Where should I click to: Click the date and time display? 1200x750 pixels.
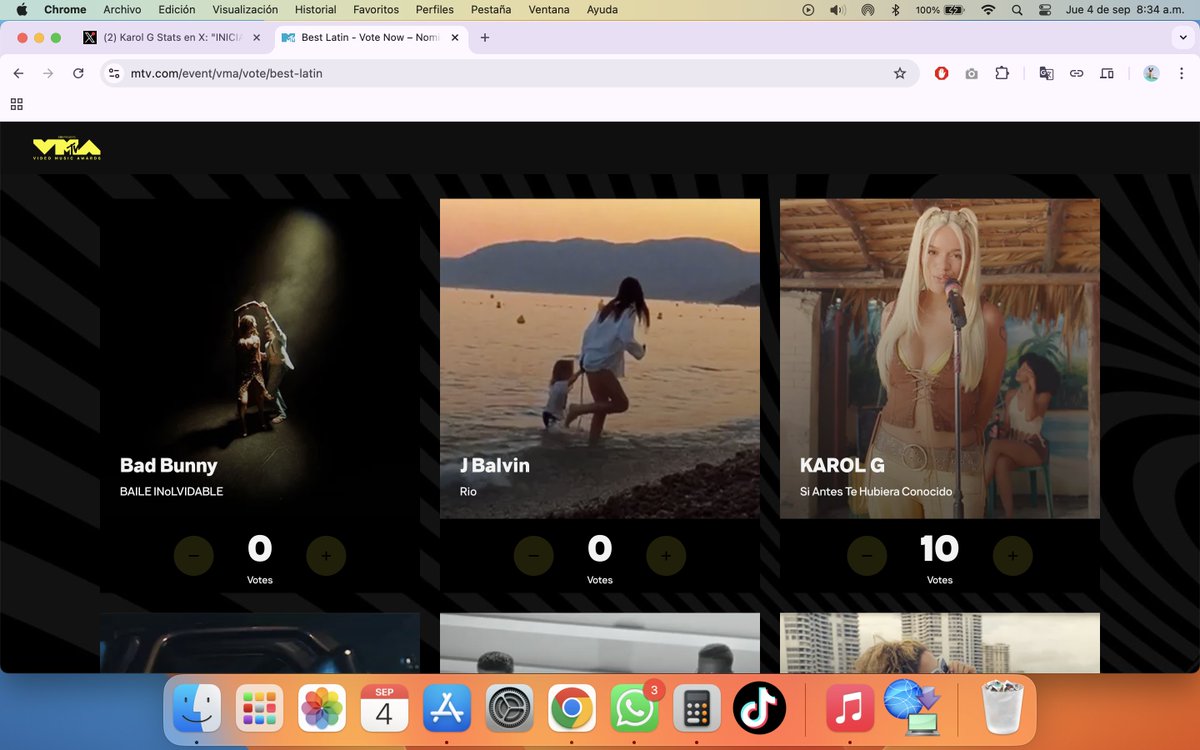pyautogui.click(x=1126, y=9)
